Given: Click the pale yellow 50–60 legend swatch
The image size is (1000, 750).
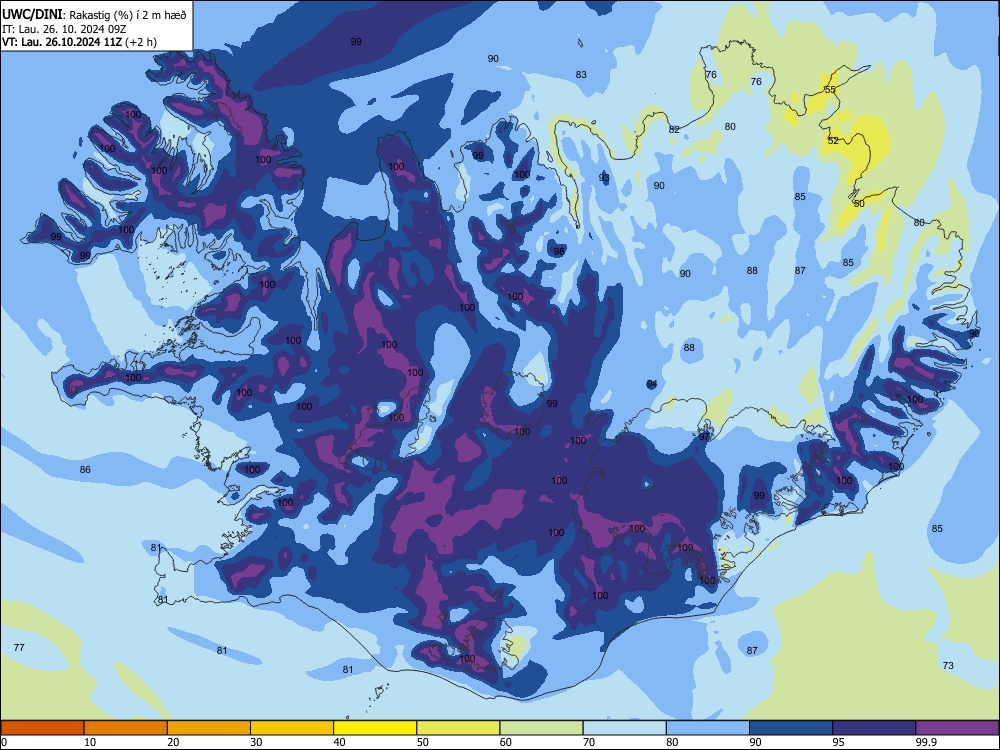Looking at the screenshot, I should 459,728.
